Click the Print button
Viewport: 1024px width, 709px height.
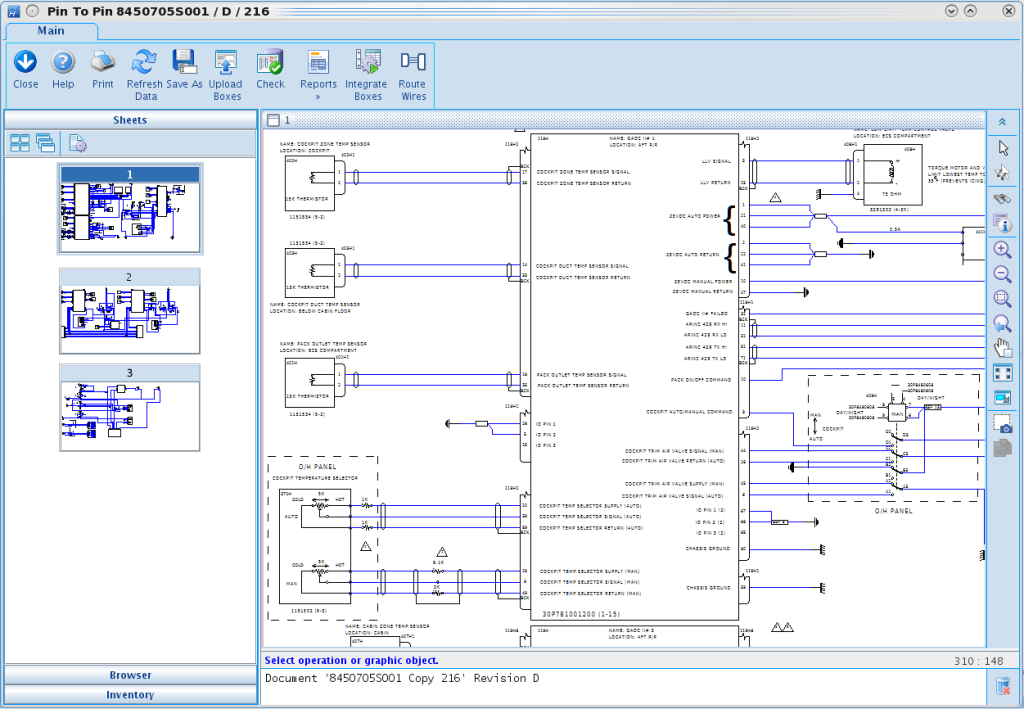tap(103, 69)
